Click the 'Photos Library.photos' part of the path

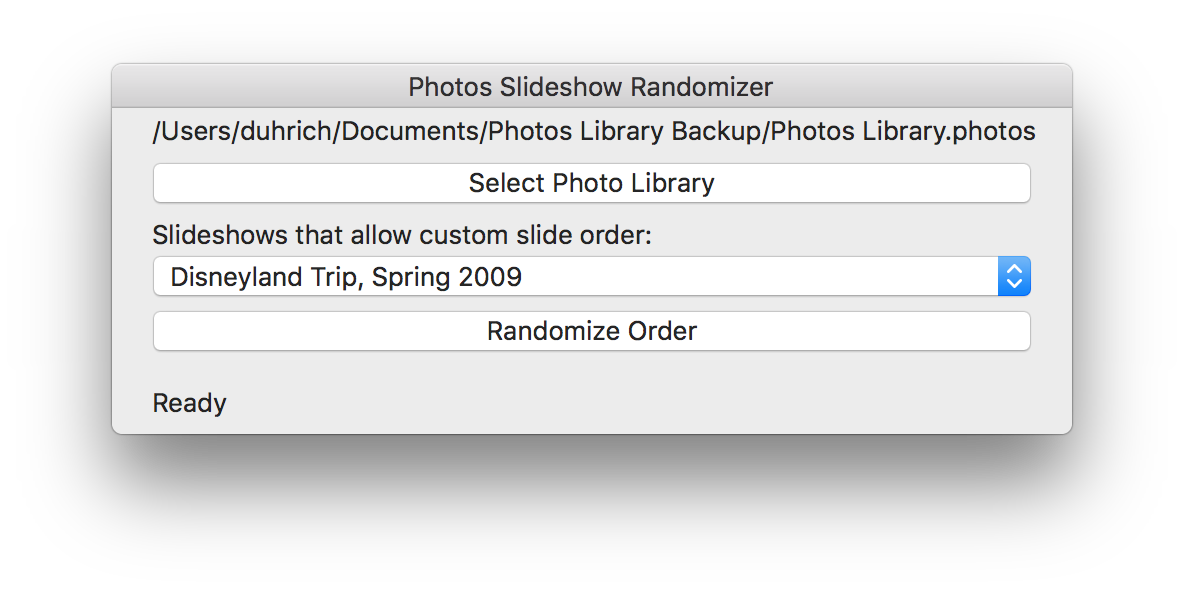(x=903, y=132)
